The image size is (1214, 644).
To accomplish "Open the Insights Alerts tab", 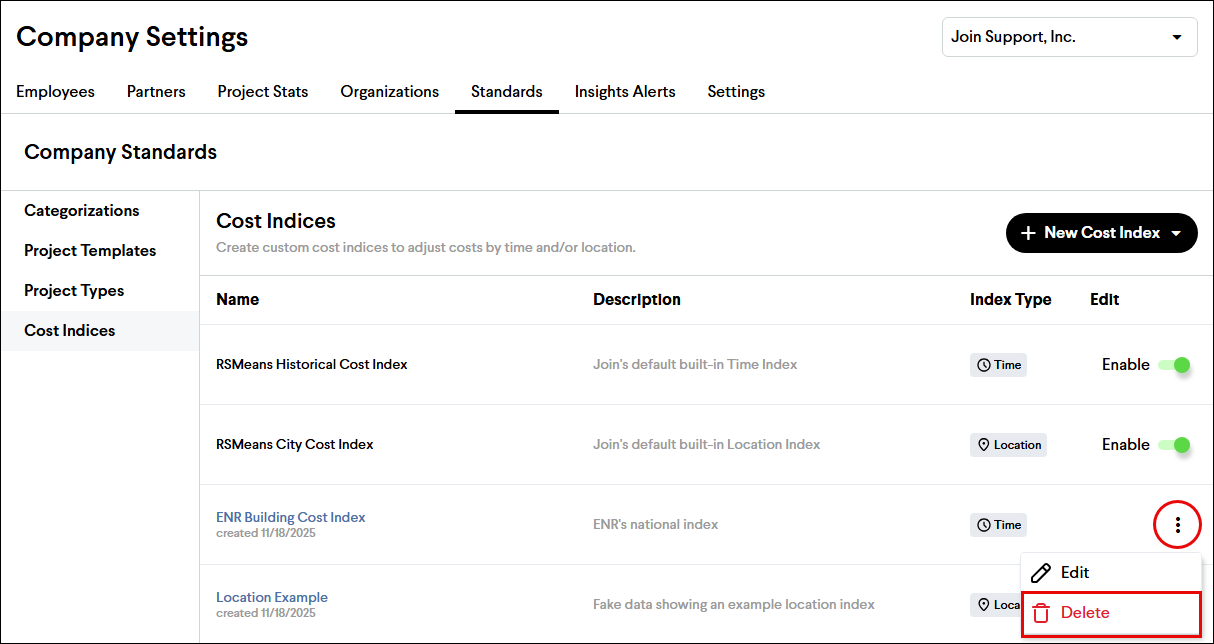I will tap(624, 92).
